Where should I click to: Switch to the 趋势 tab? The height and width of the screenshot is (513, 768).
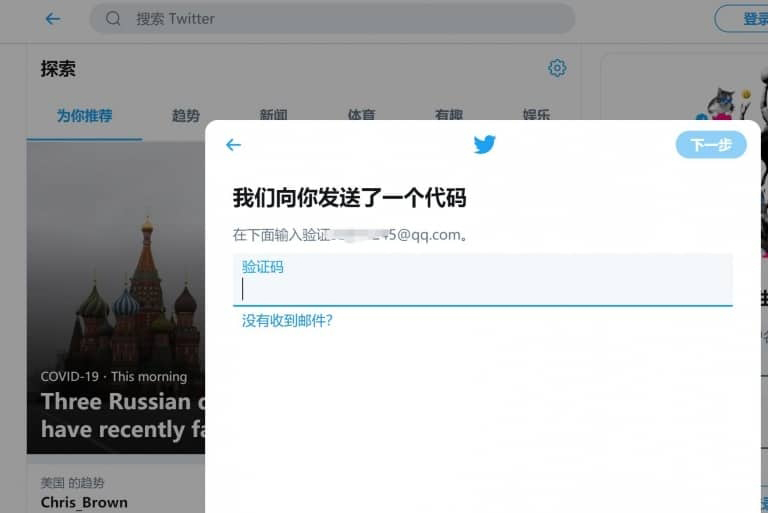point(186,116)
